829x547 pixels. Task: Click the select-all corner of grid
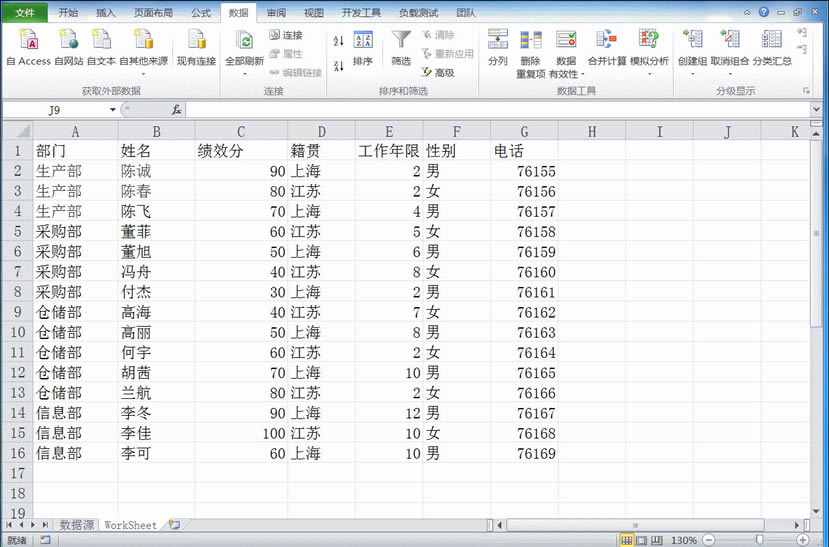click(17, 131)
